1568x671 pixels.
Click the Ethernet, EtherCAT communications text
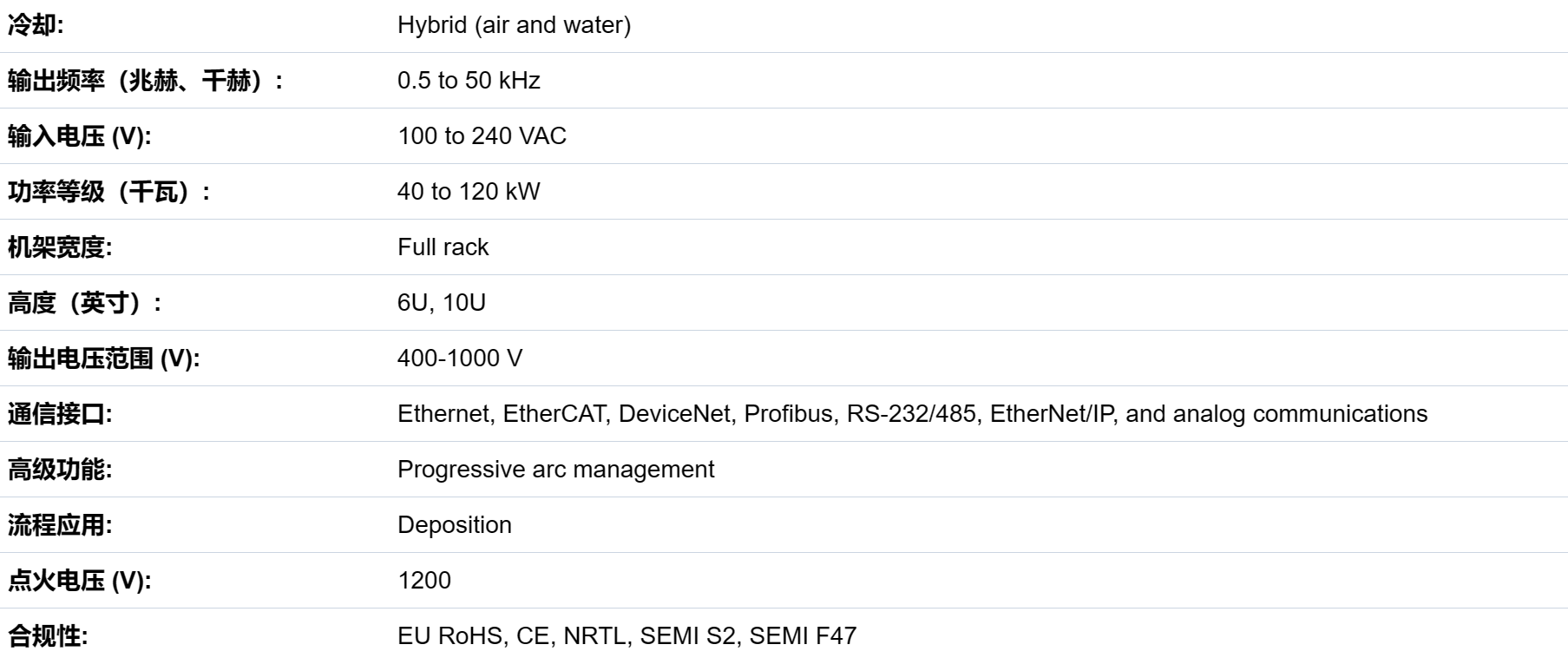coord(912,414)
